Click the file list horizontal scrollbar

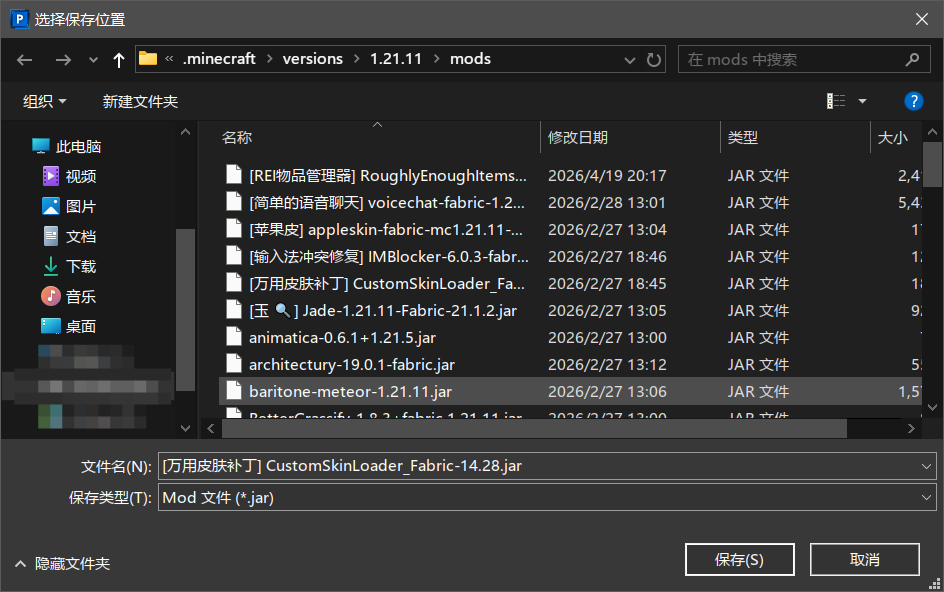[534, 428]
